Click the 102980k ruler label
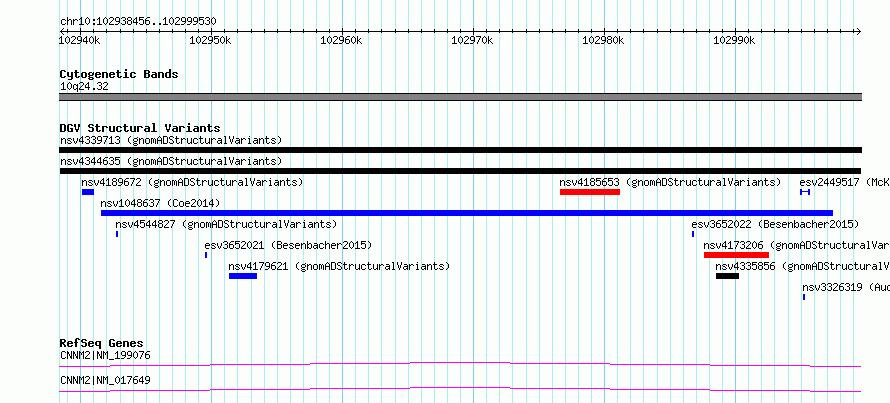Viewport: 890px width, 403px height. click(x=603, y=40)
